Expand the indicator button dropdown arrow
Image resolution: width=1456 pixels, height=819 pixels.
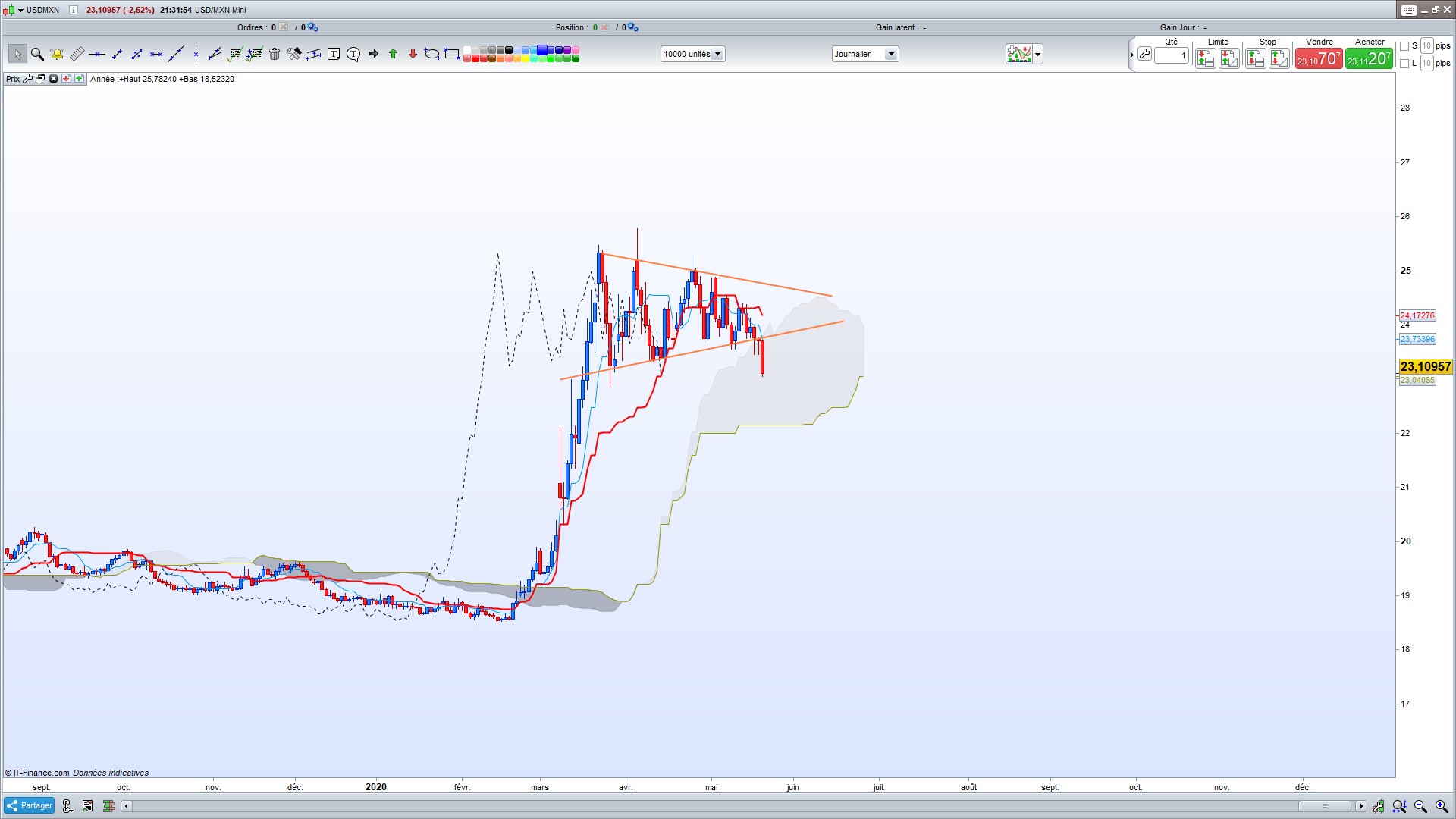click(x=1038, y=54)
